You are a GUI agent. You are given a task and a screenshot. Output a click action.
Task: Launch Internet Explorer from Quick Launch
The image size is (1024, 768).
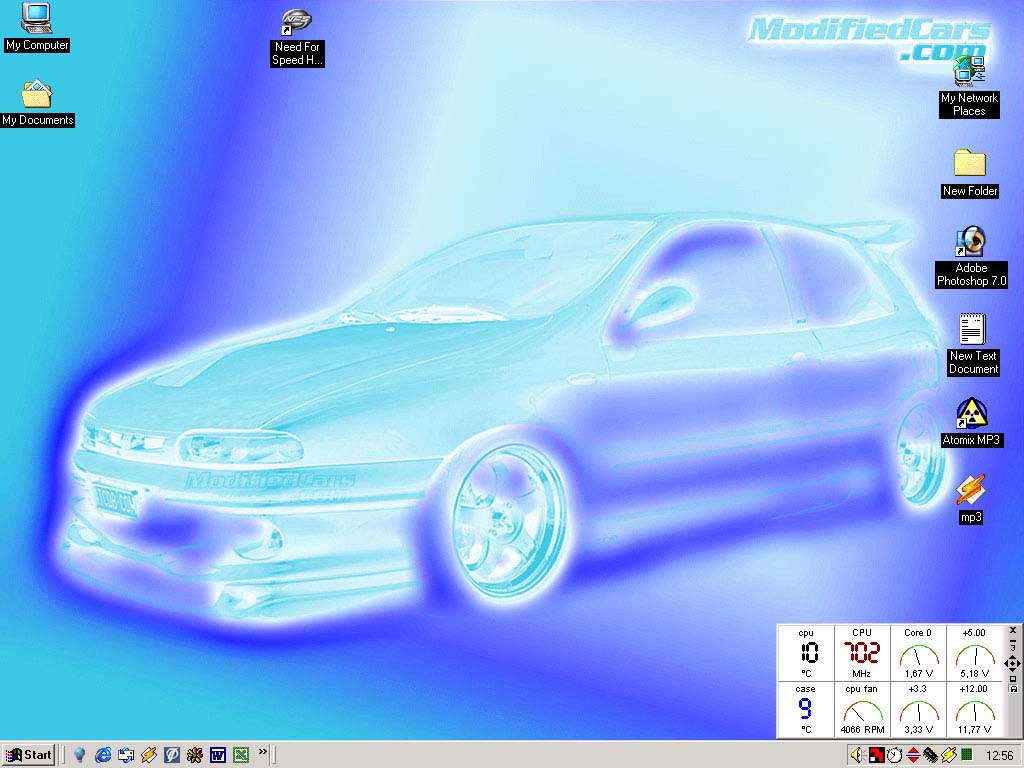(103, 755)
